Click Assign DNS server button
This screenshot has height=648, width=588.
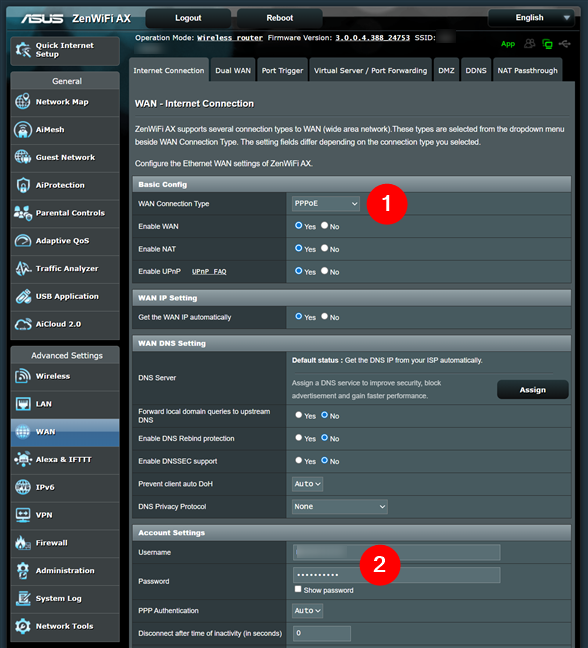tap(533, 390)
